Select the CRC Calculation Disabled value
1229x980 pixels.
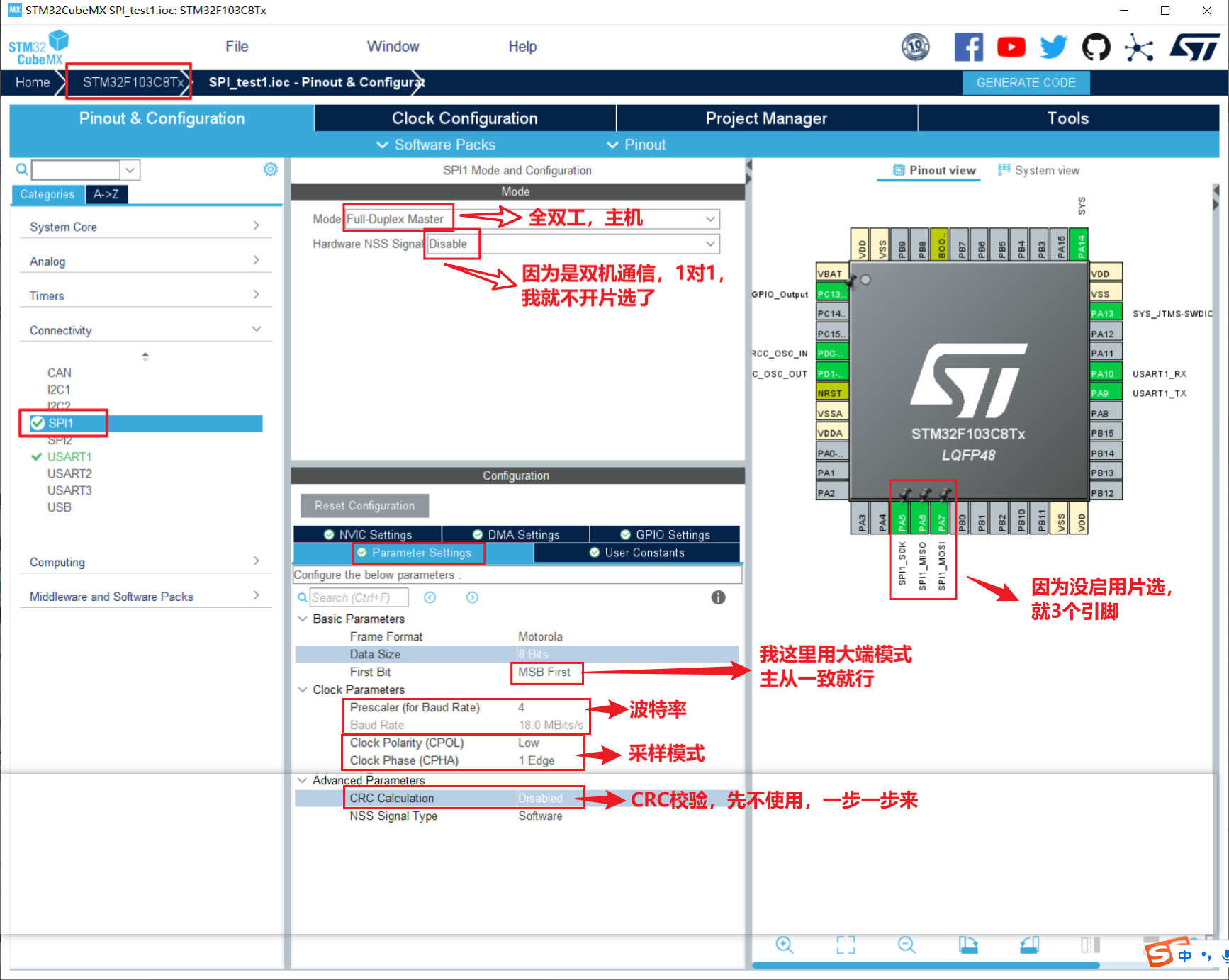coord(540,798)
